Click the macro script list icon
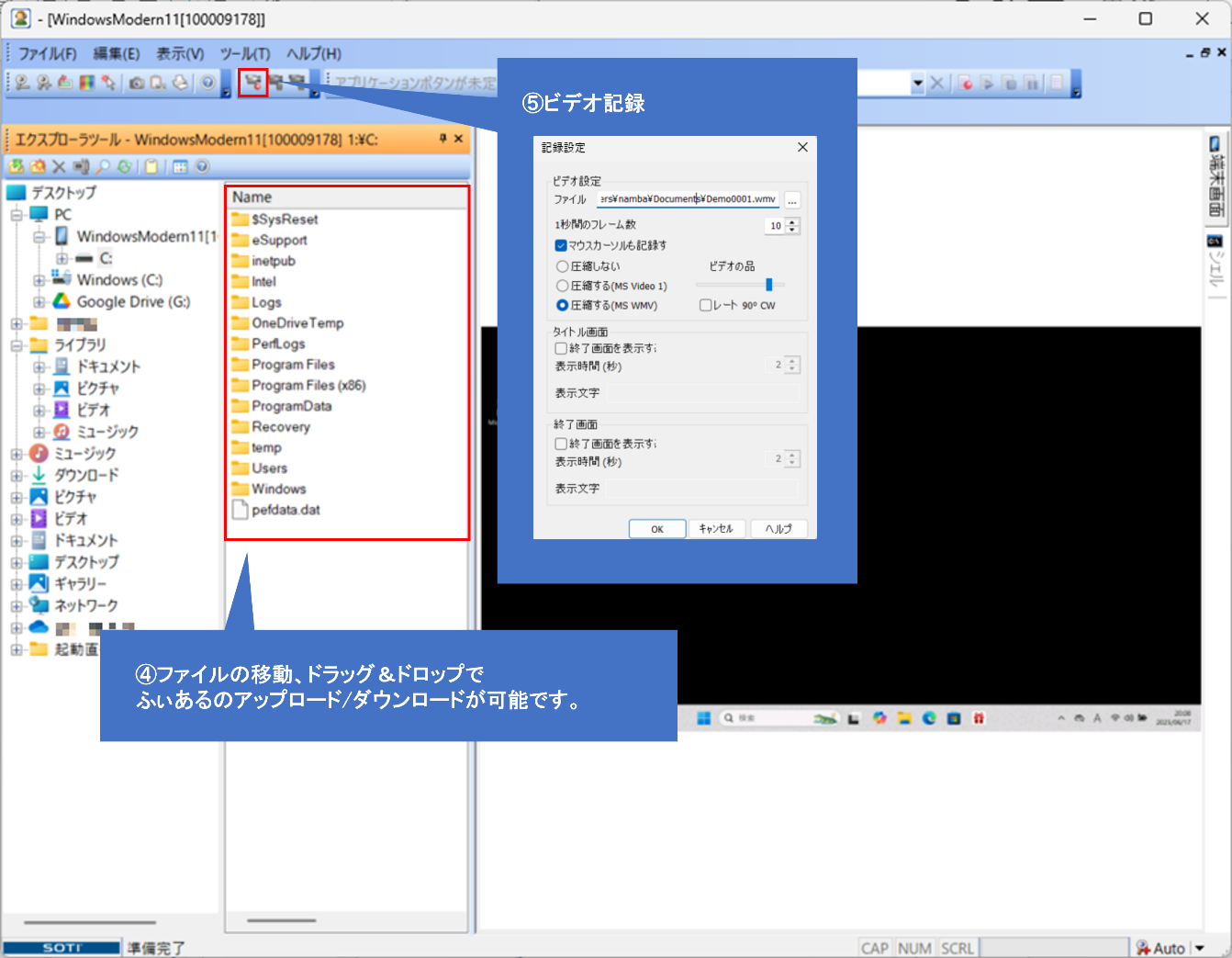 tap(1057, 84)
